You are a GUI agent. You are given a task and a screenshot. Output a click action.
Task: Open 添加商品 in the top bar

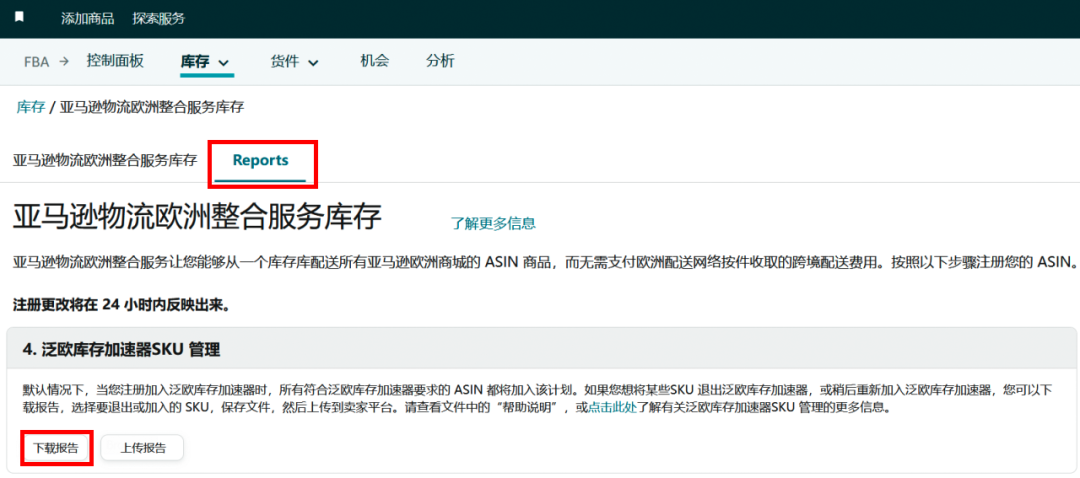[87, 19]
